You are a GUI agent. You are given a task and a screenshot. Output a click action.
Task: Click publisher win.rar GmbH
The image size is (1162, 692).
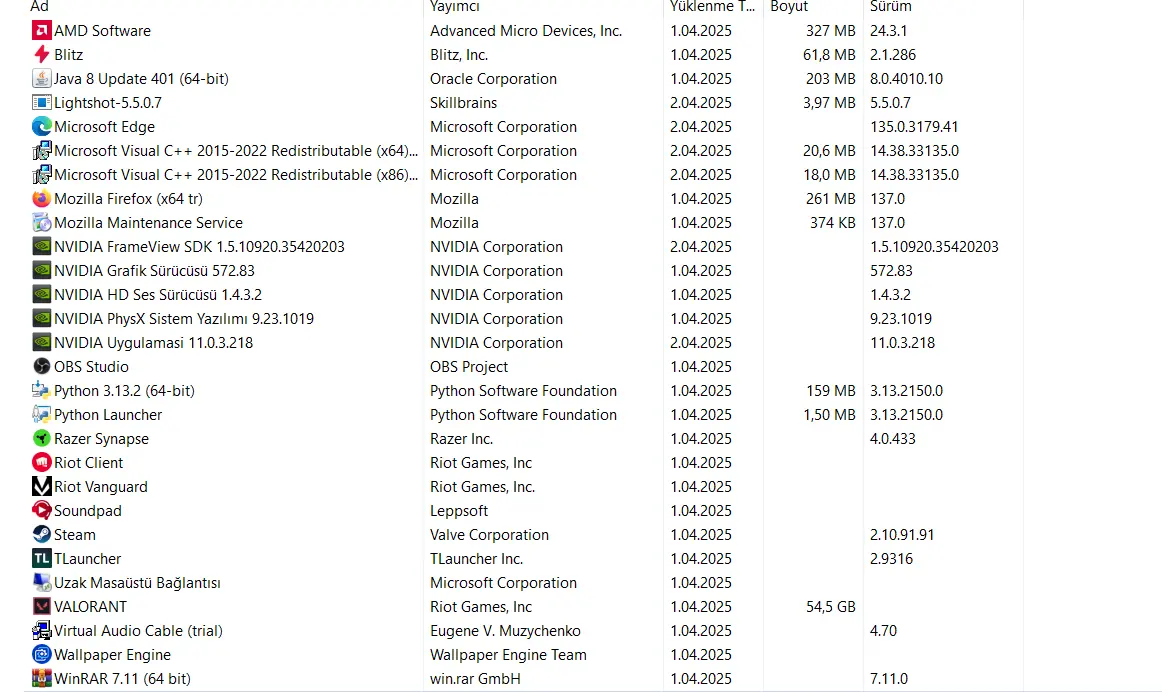476,679
